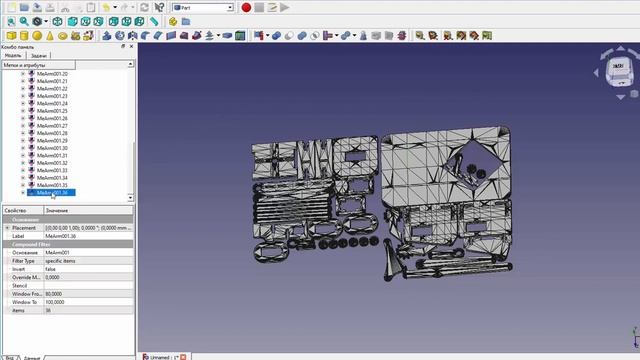Click the Labels & Attributes column header
640x360 pixels.
tap(38, 65)
